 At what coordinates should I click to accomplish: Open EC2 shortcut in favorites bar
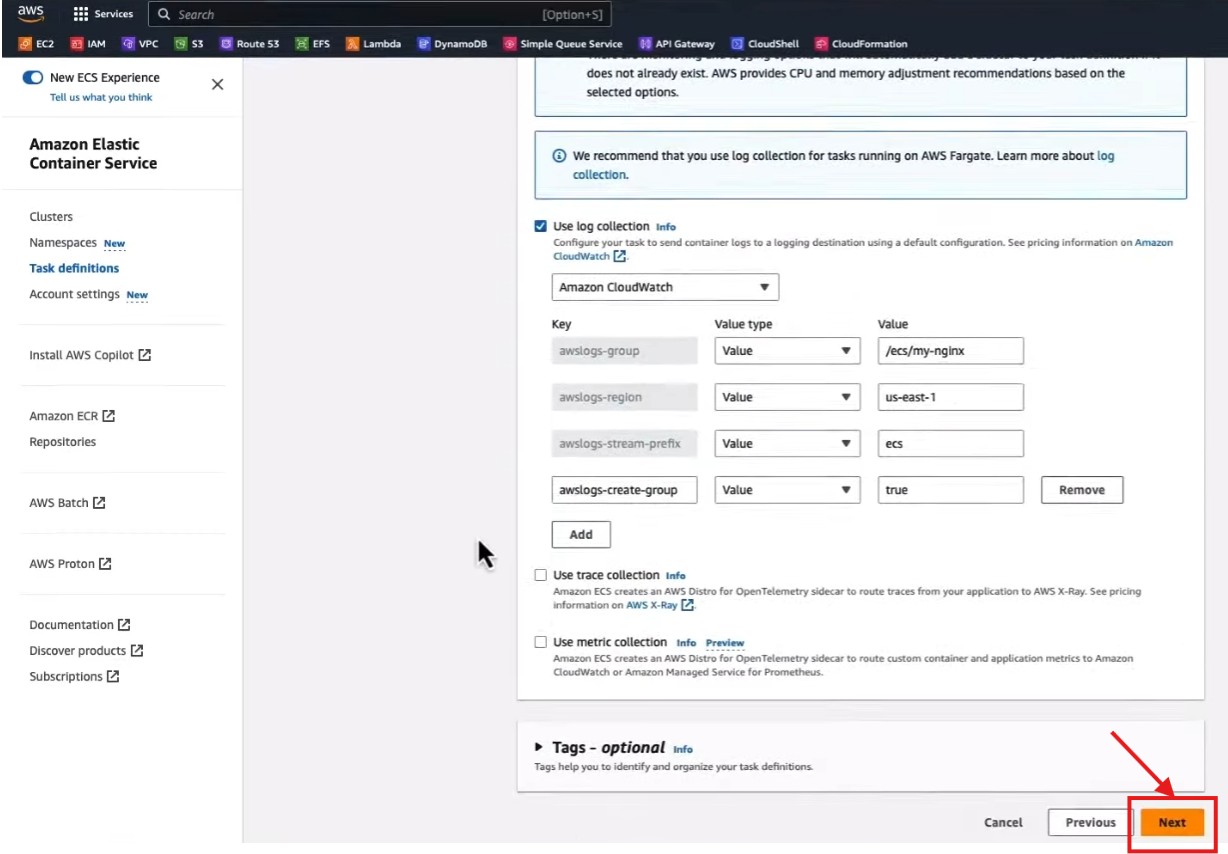click(37, 44)
